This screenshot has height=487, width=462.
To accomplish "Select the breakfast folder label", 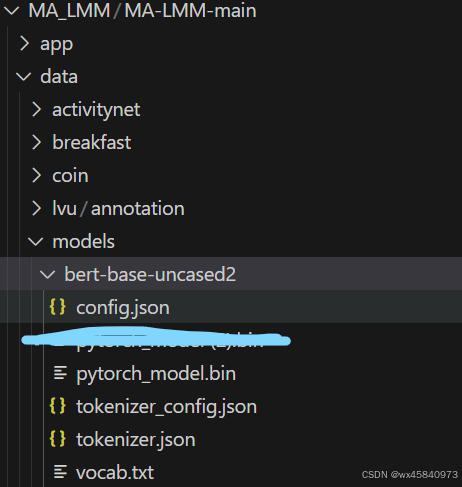I will [x=92, y=143].
